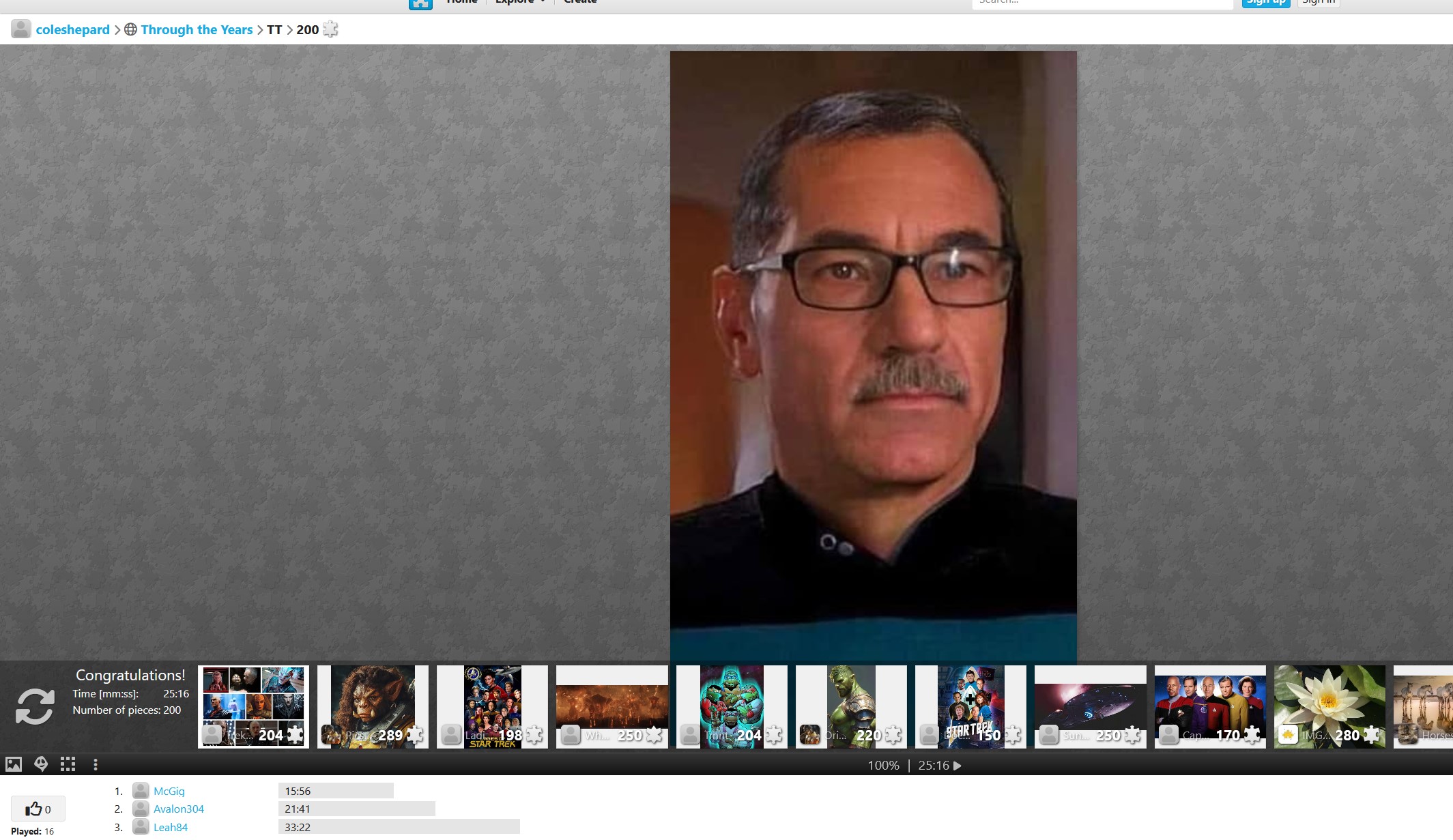Open the 250-piece fiery landscape puzzle
This screenshot has width=1453, height=840.
point(612,706)
